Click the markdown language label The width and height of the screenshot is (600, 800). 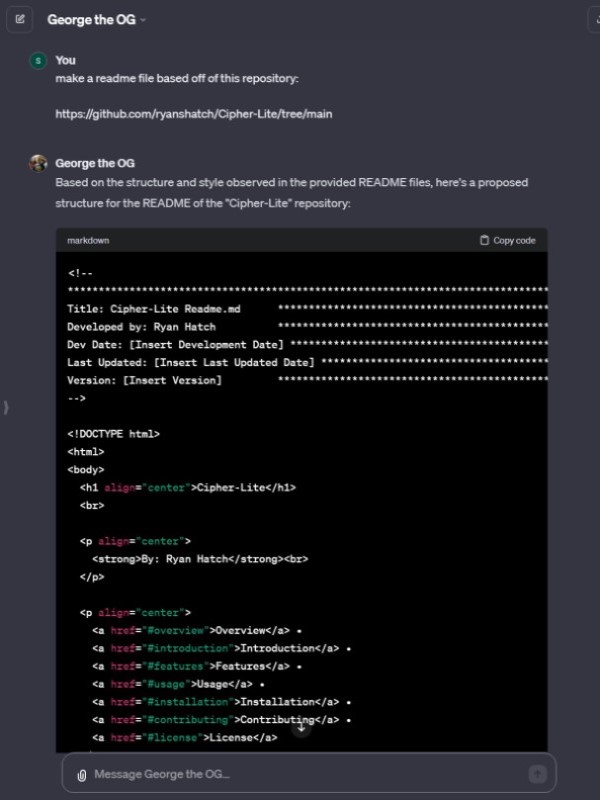(x=88, y=240)
